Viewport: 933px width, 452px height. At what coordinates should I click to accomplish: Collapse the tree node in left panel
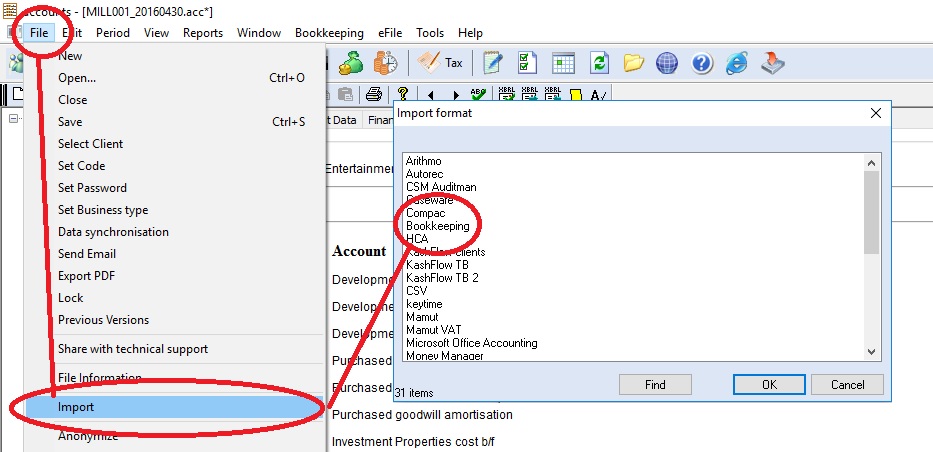click(x=14, y=118)
